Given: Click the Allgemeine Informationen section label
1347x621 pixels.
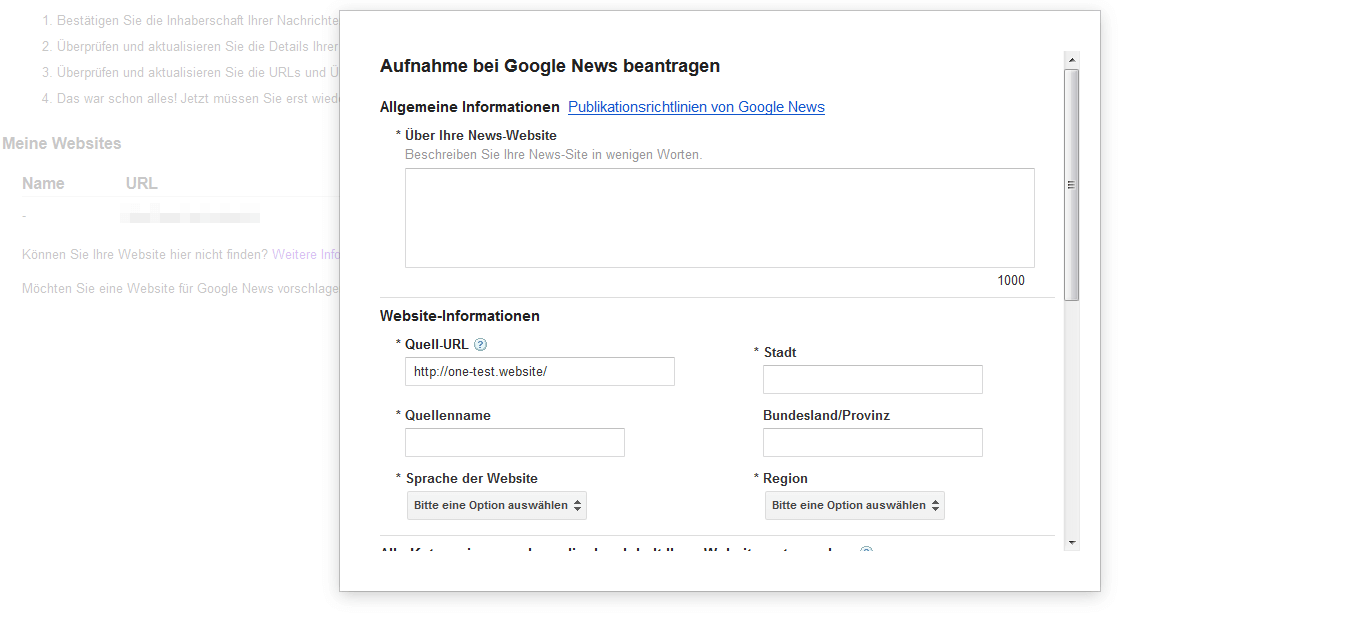Looking at the screenshot, I should (470, 107).
